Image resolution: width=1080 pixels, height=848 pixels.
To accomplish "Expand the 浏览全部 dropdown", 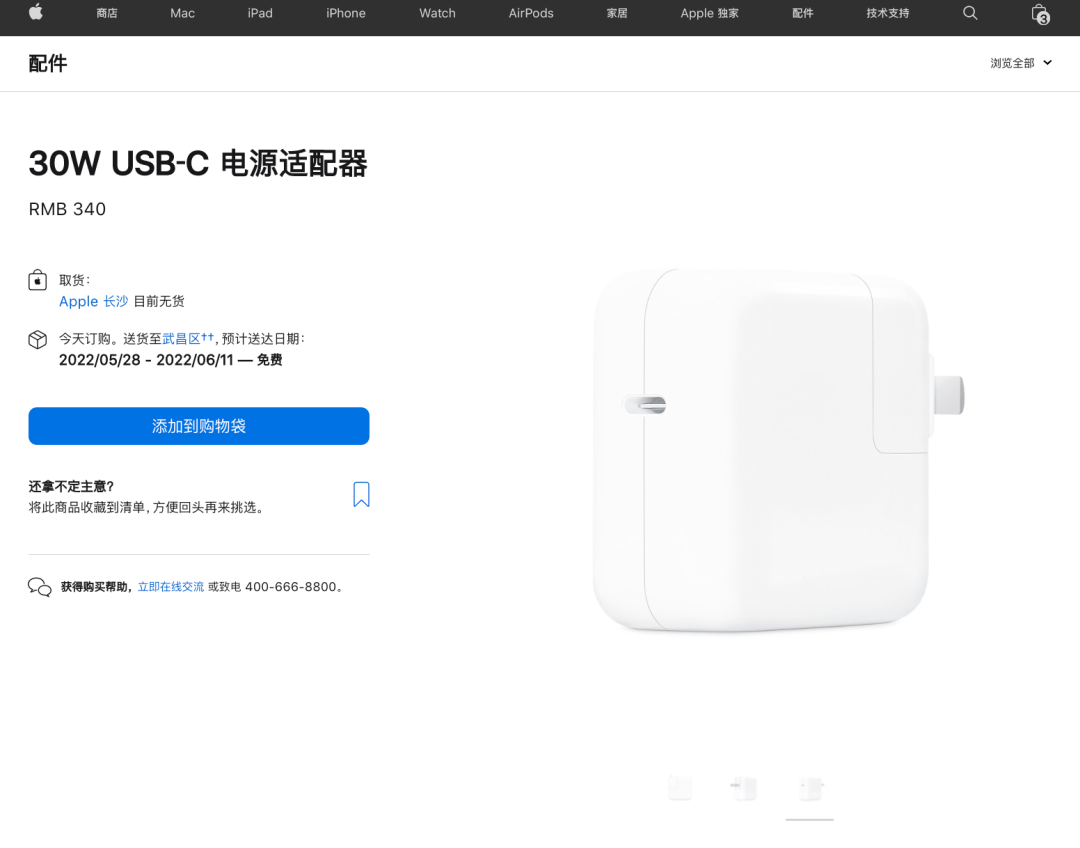I will coord(1021,63).
